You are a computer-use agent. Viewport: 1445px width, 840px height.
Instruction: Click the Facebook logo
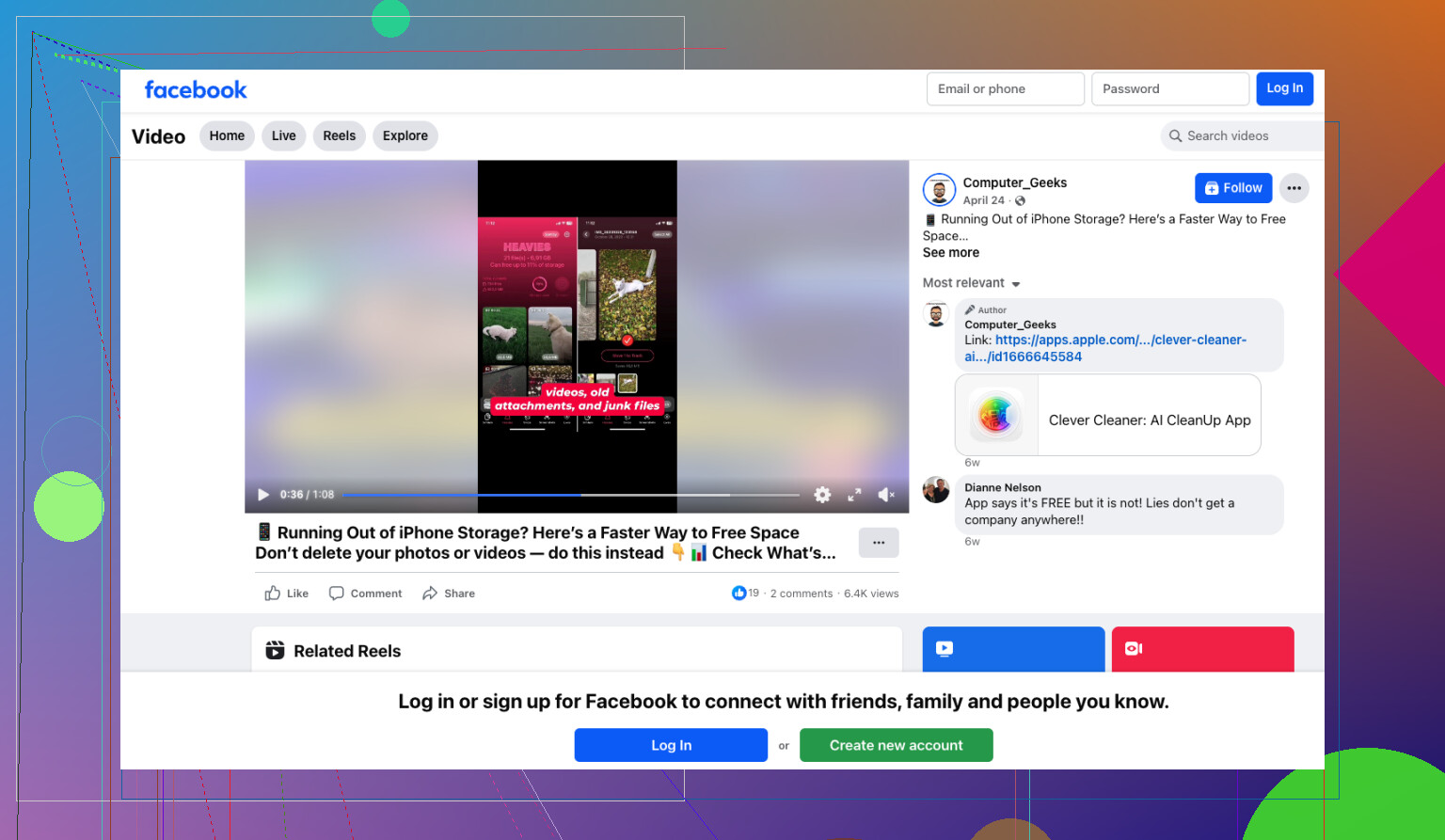tap(196, 89)
